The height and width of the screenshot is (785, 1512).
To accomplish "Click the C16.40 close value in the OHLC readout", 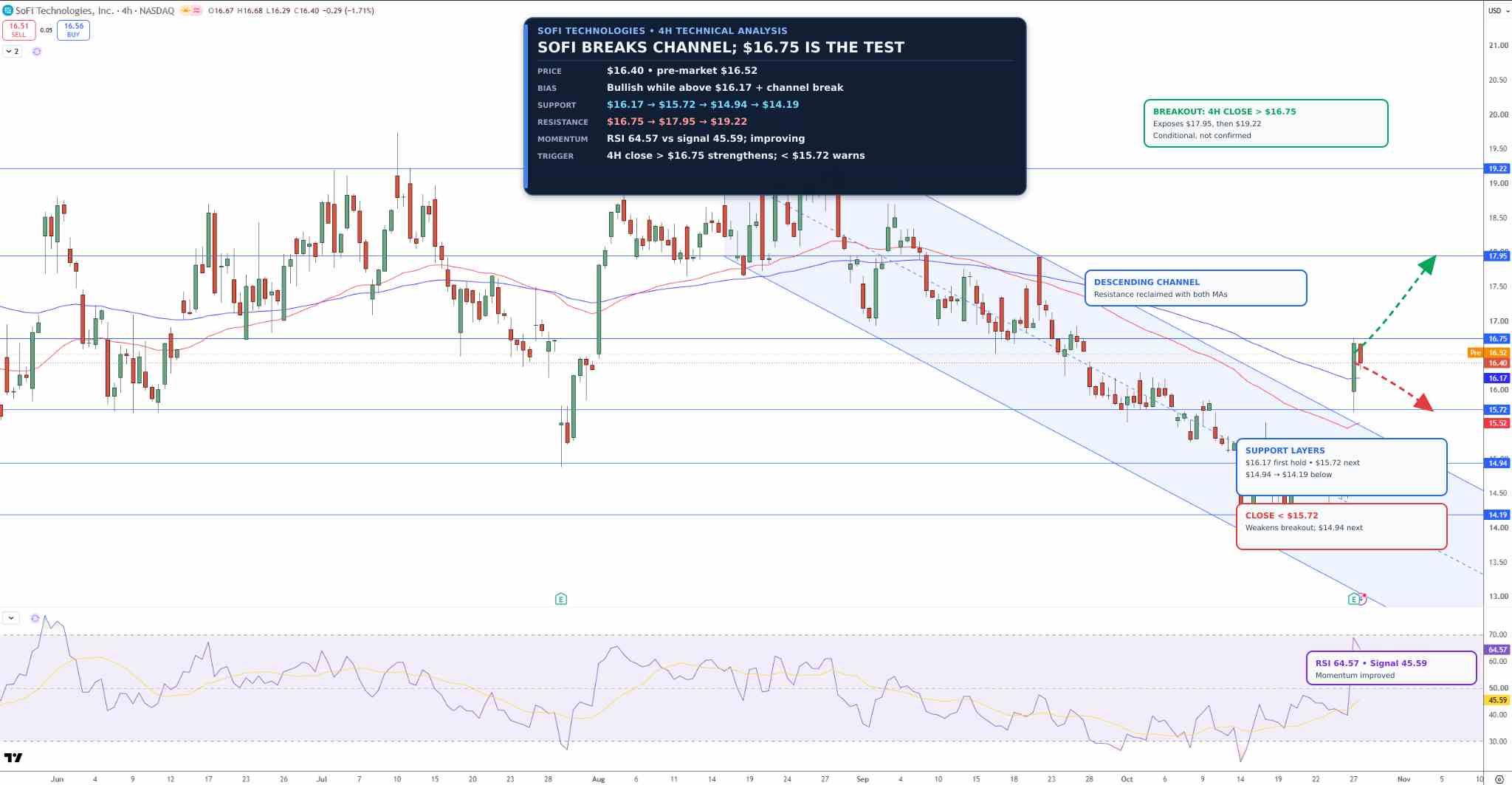I will click(306, 10).
